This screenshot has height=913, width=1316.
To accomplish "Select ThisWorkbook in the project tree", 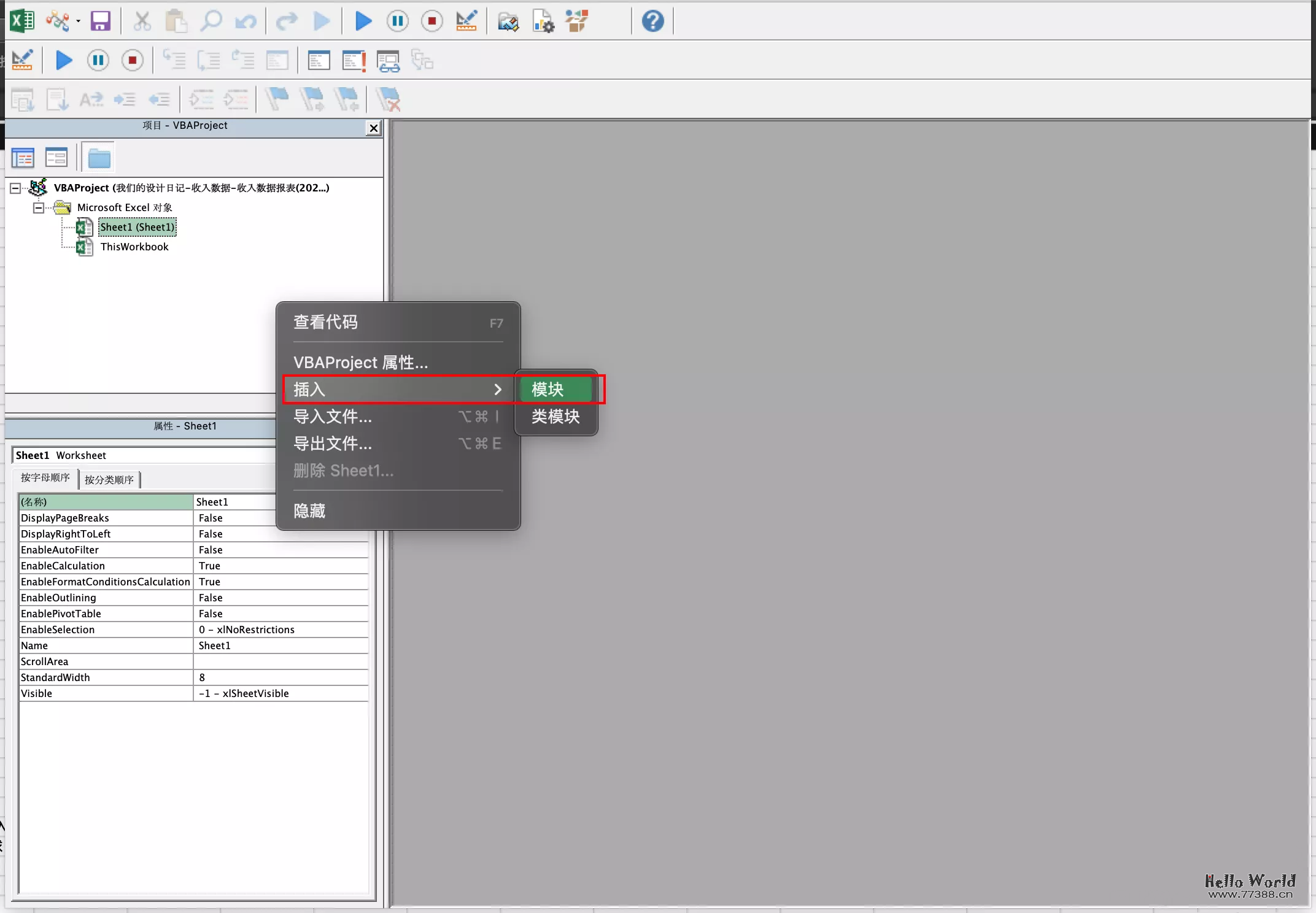I will click(134, 247).
